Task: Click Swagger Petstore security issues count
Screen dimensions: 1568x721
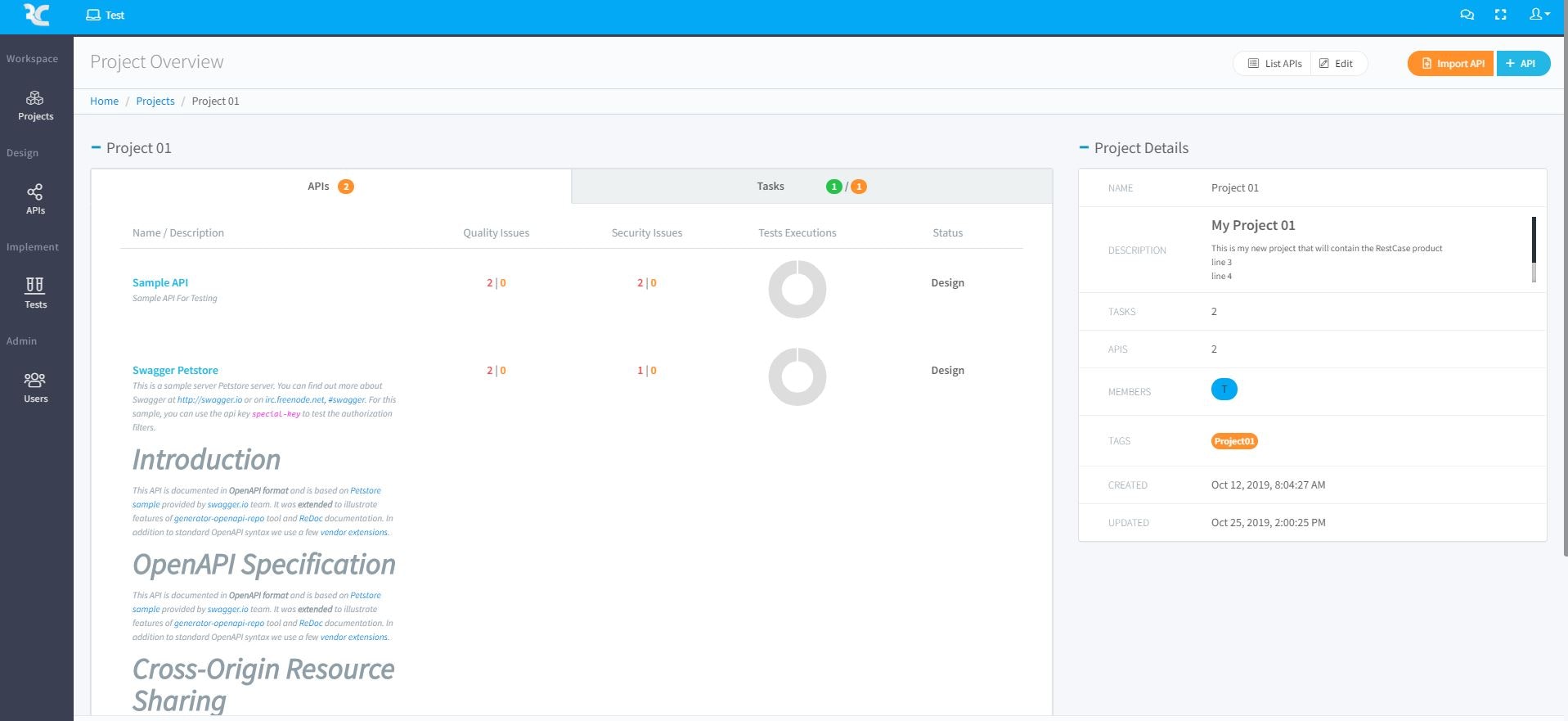Action: tap(647, 370)
